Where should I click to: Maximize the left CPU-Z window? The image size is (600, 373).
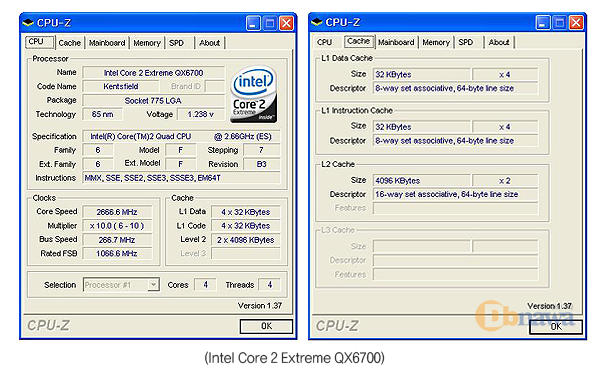pyautogui.click(x=270, y=23)
